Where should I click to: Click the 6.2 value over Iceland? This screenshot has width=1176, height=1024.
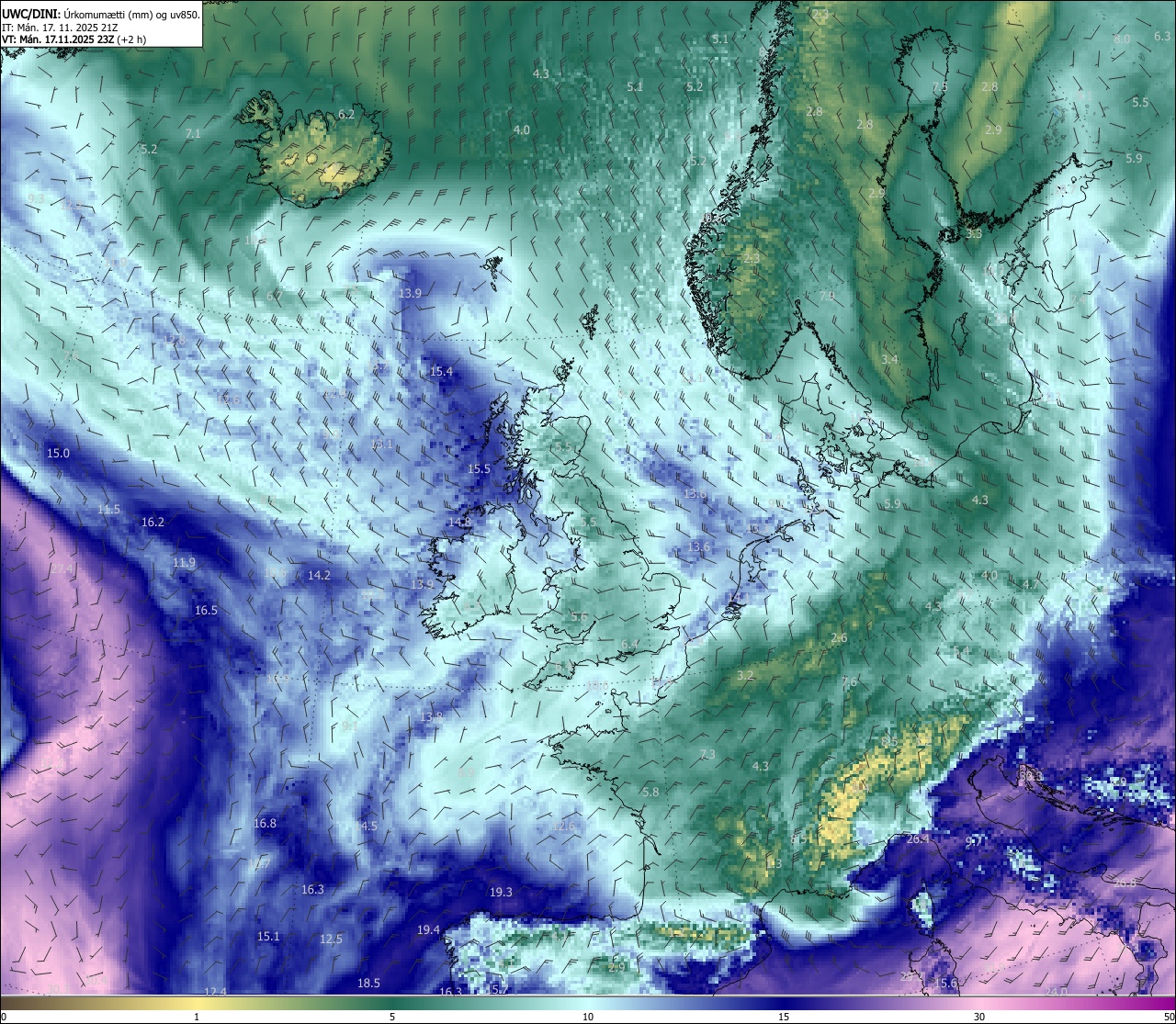click(x=346, y=115)
